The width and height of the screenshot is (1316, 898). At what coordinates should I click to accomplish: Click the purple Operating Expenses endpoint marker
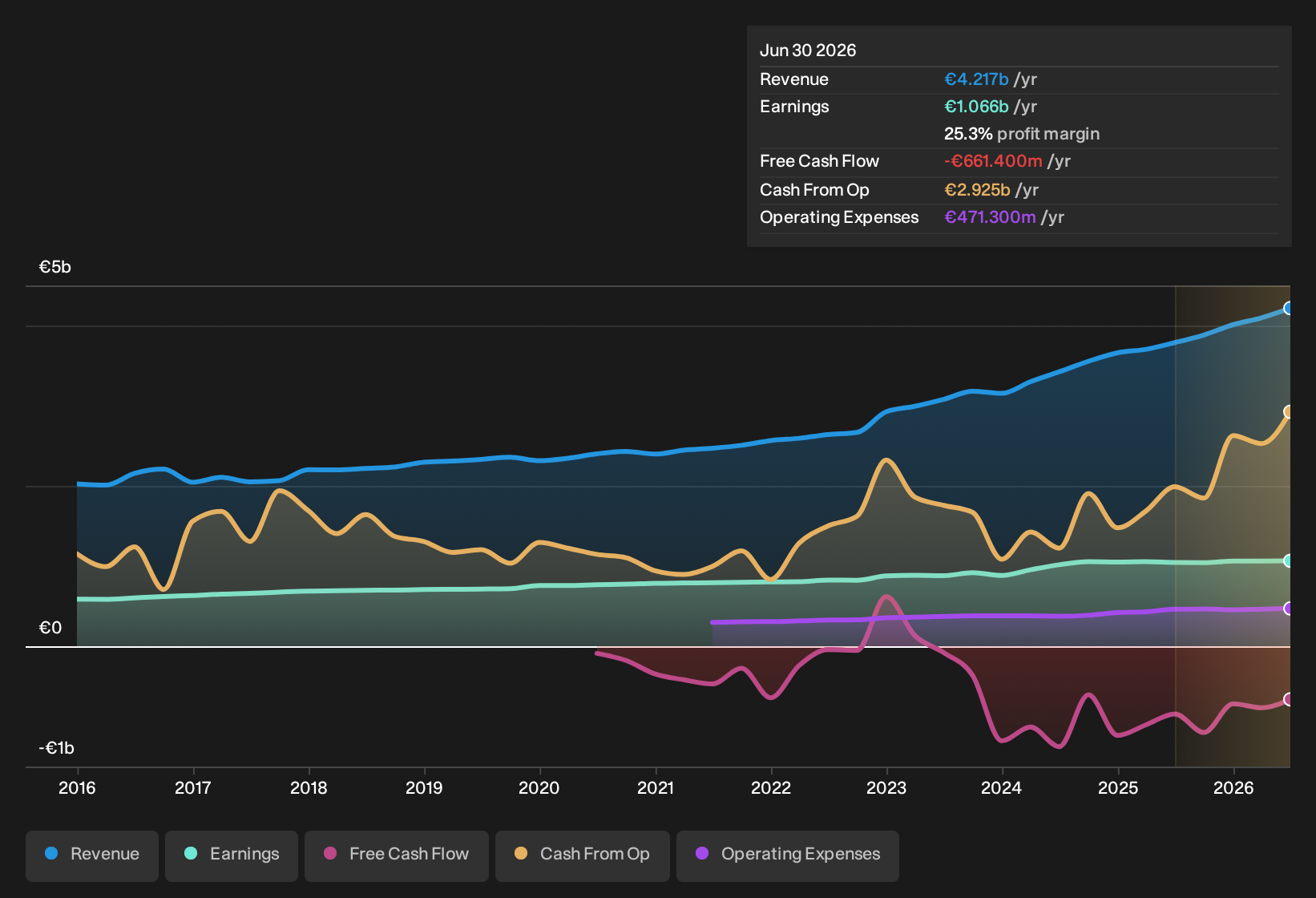pyautogui.click(x=1288, y=609)
